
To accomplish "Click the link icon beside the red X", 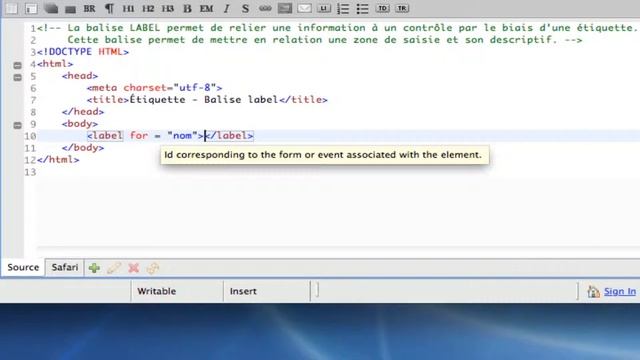I will pos(153,268).
